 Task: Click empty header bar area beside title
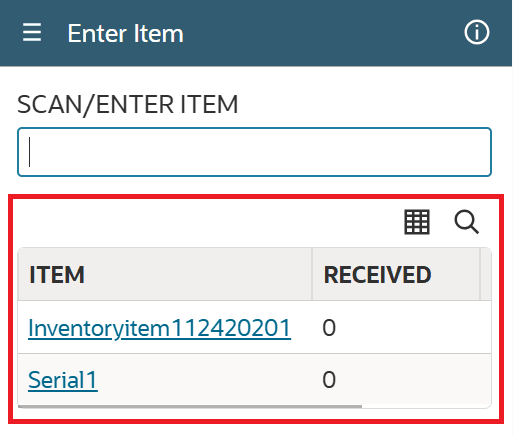point(323,33)
